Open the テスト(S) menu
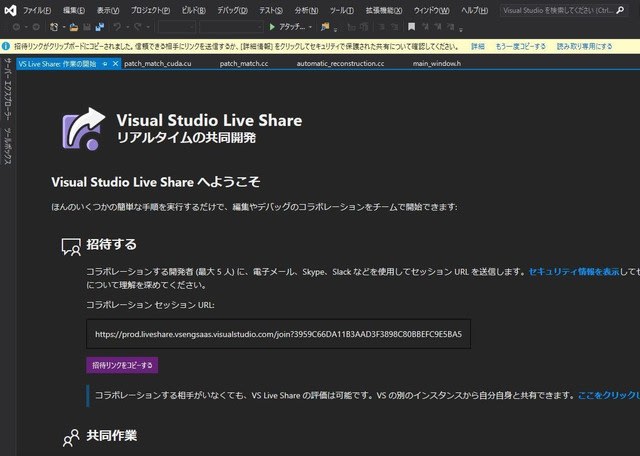The image size is (640, 456). click(271, 11)
